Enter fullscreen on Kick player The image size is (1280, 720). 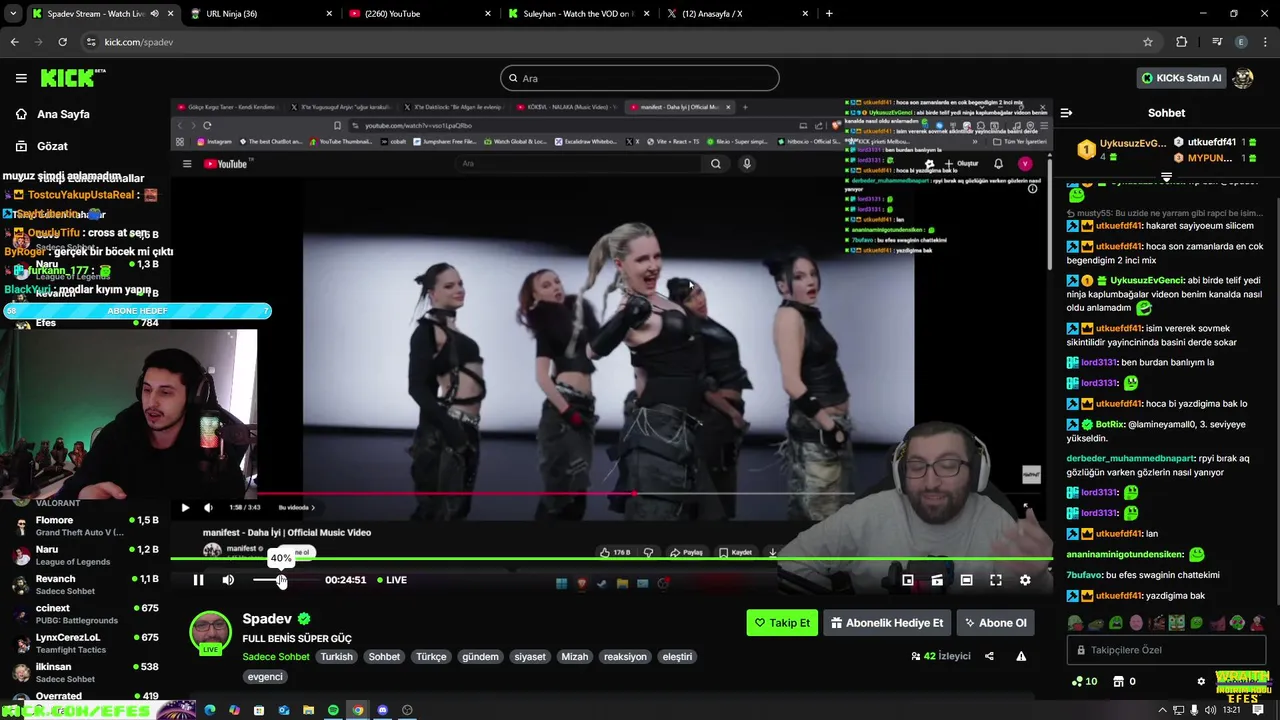tap(996, 580)
